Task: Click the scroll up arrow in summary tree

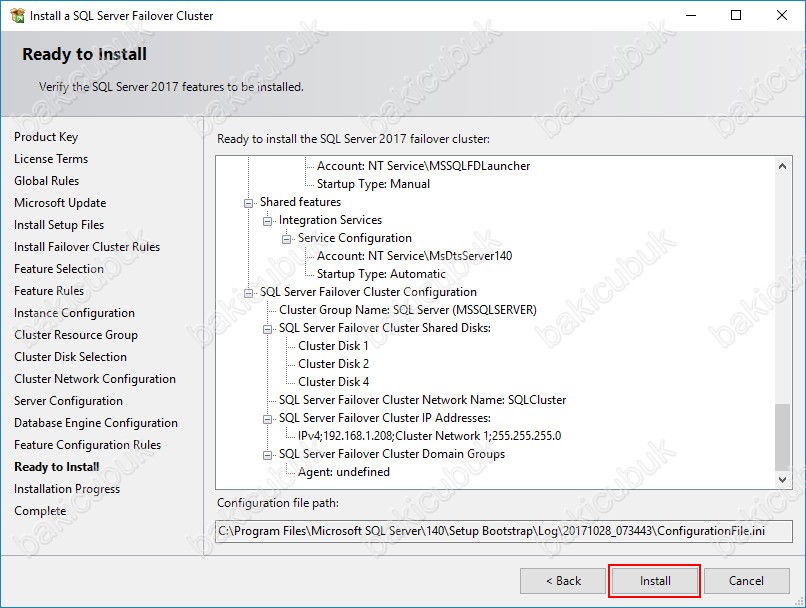Action: point(782,166)
